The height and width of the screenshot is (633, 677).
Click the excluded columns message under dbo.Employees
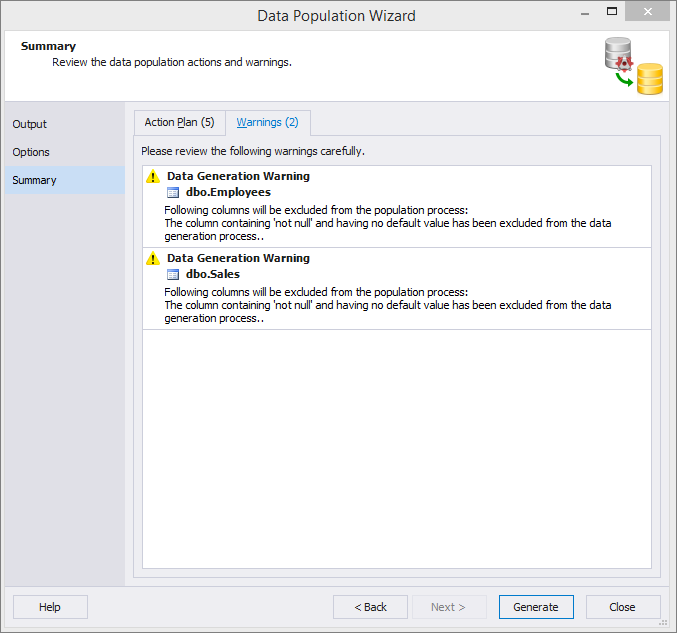coord(388,223)
